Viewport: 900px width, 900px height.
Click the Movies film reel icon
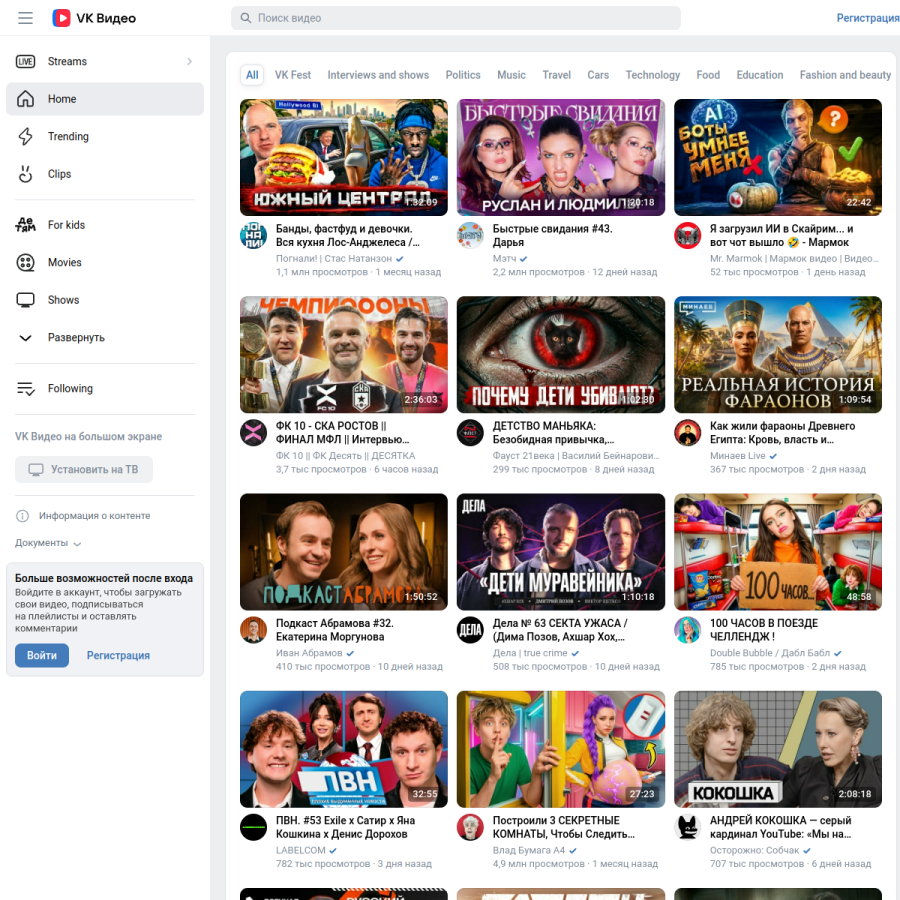tap(25, 262)
